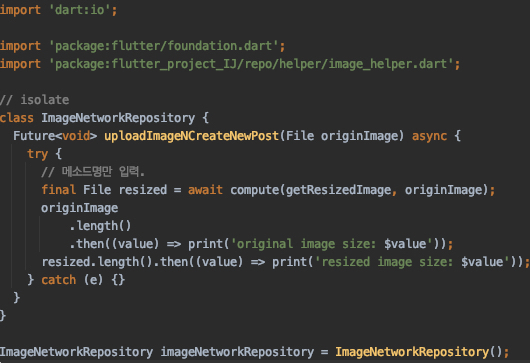Click the image_helper.dart import path

pos(251,64)
